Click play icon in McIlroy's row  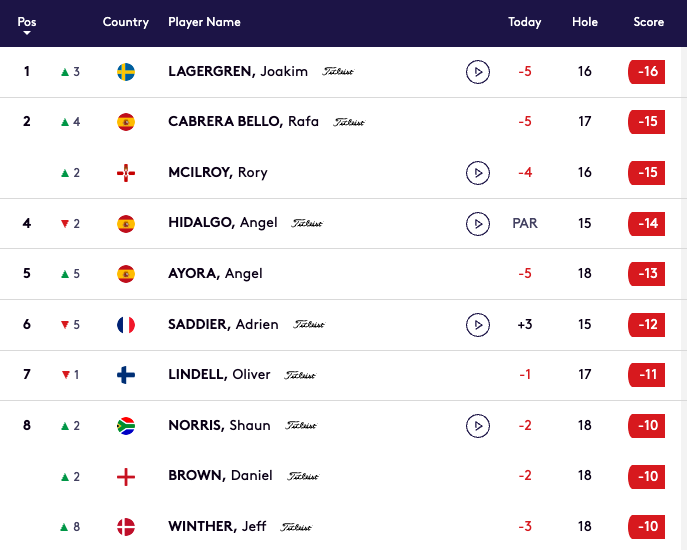[478, 173]
